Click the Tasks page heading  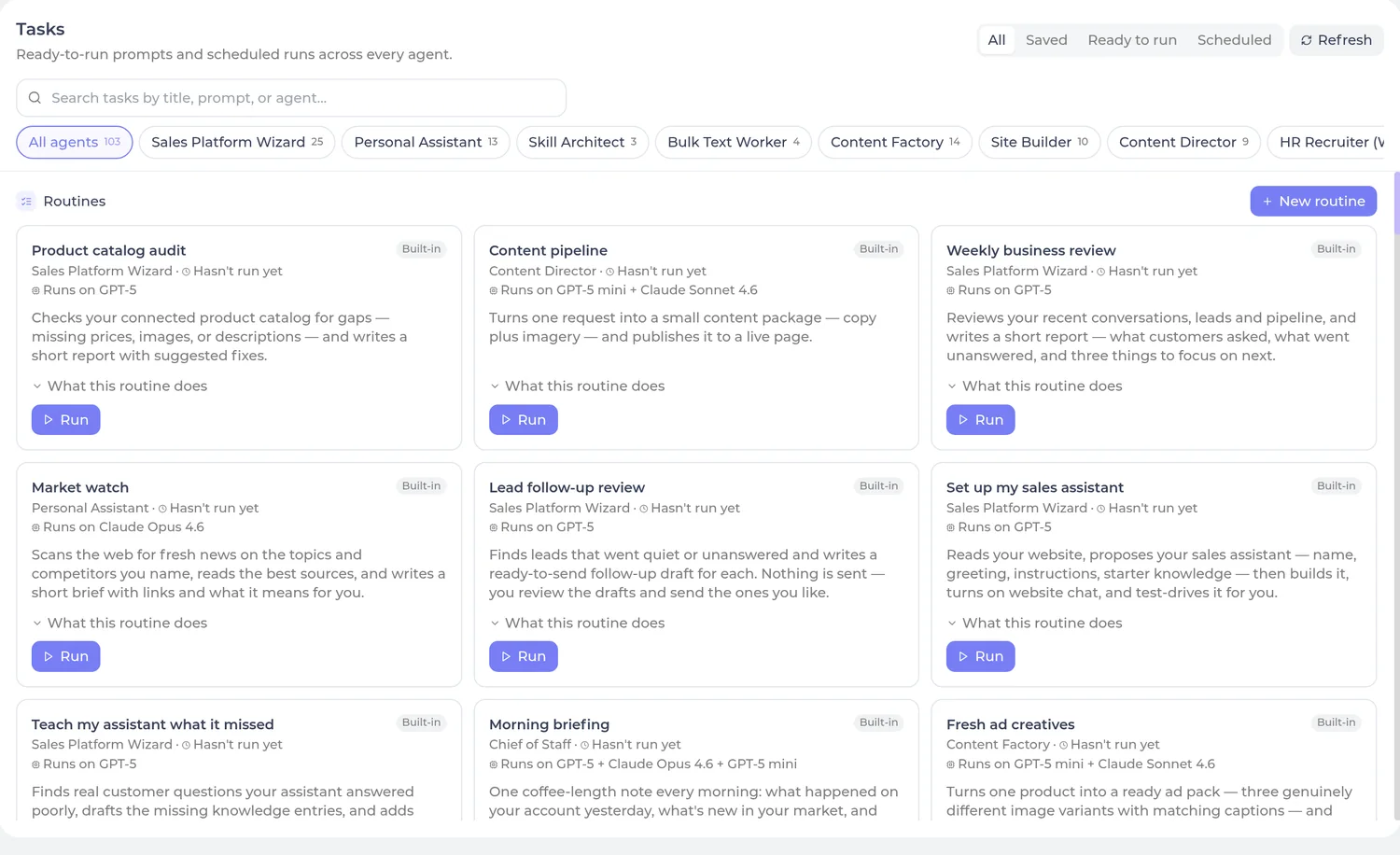point(40,29)
